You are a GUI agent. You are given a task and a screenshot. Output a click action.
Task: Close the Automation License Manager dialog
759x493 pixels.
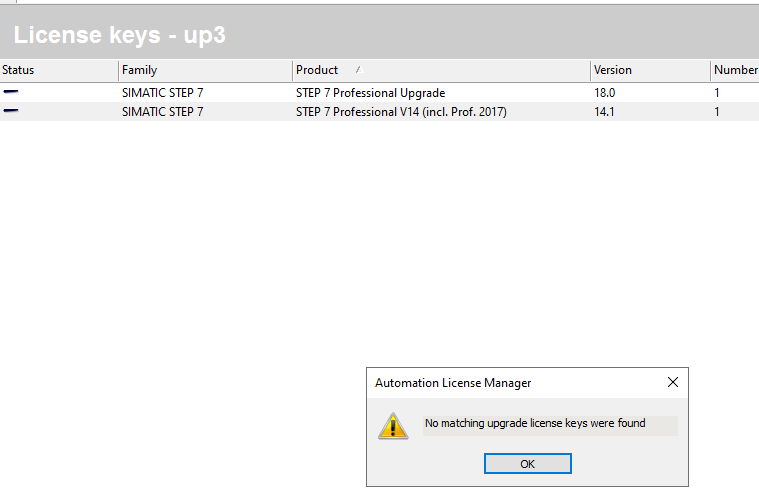[x=672, y=382]
